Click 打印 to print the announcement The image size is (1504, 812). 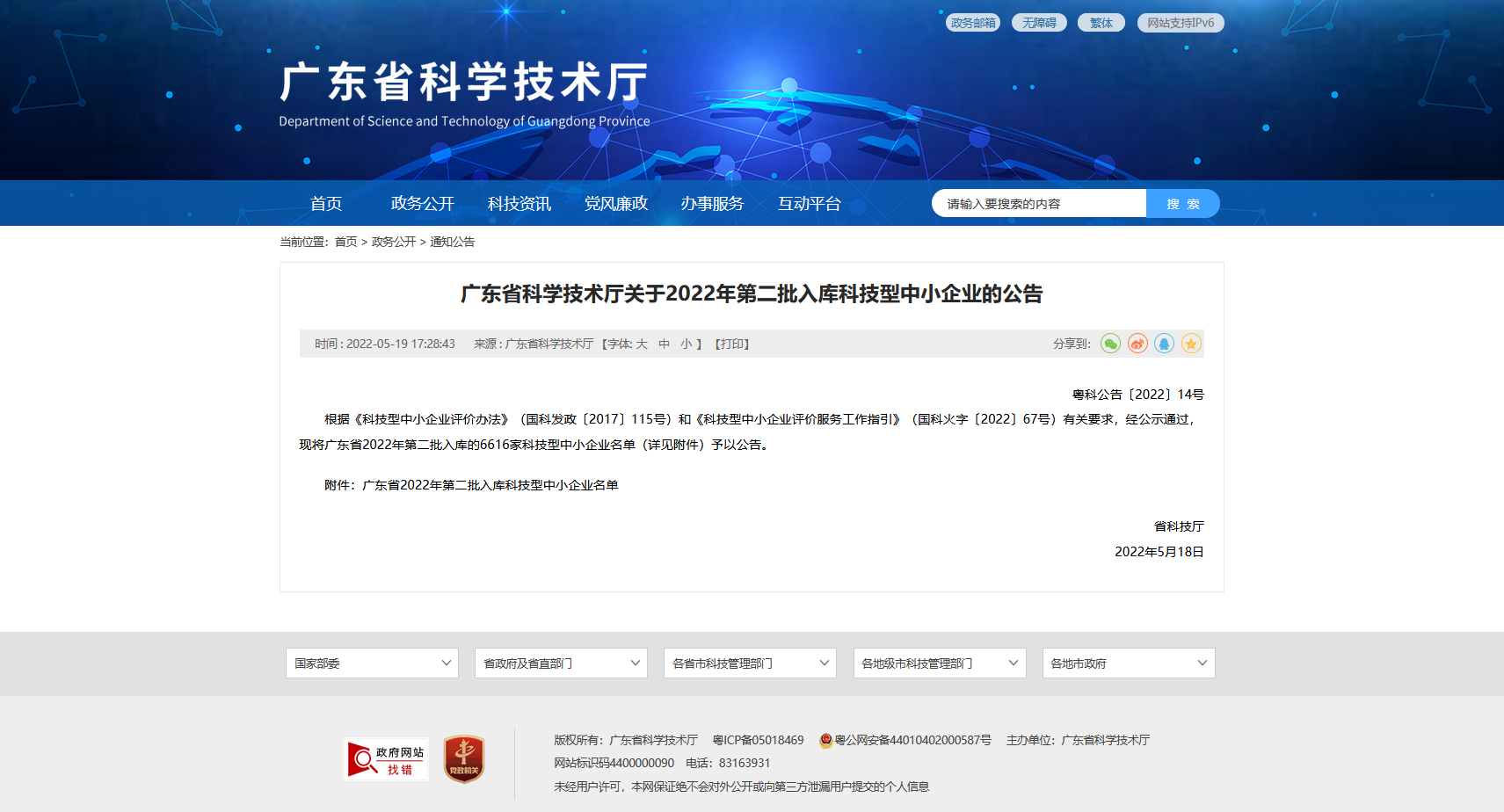[733, 344]
